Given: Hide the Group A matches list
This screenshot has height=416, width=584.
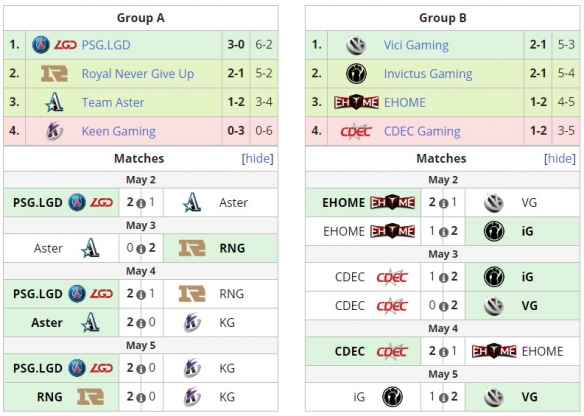Looking at the screenshot, I should (257, 159).
